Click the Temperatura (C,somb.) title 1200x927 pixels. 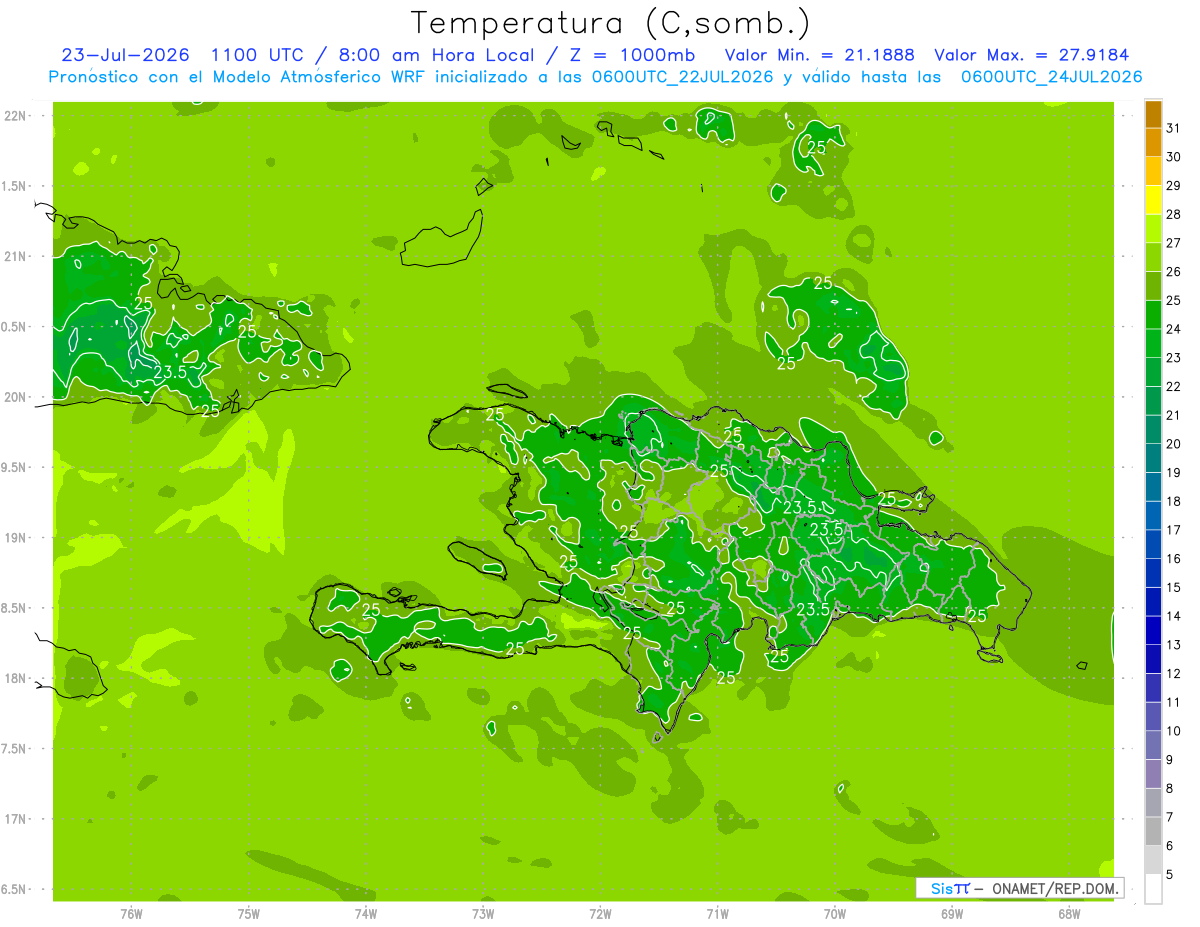[x=611, y=23]
